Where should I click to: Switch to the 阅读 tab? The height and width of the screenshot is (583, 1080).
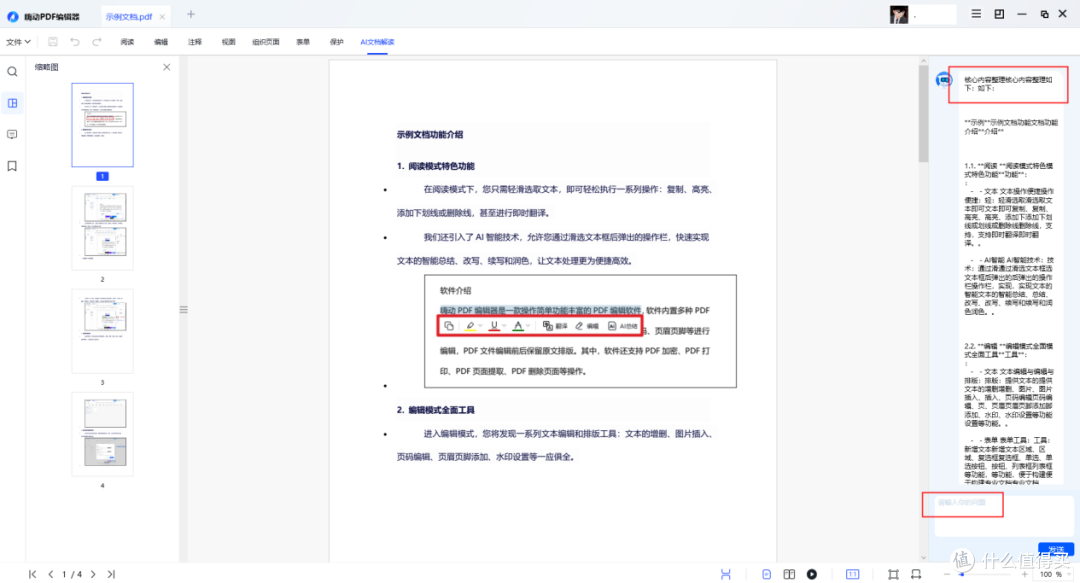tap(127, 42)
